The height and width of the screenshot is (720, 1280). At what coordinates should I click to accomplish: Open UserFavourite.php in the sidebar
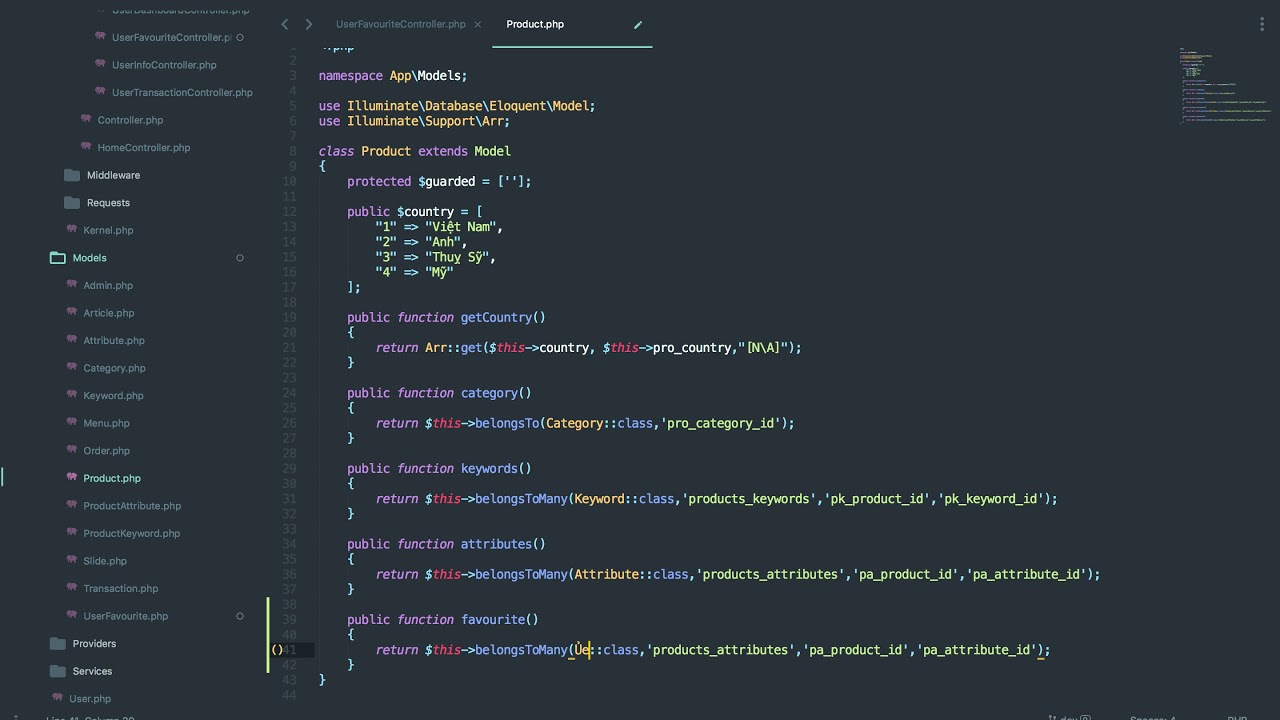pyautogui.click(x=126, y=616)
